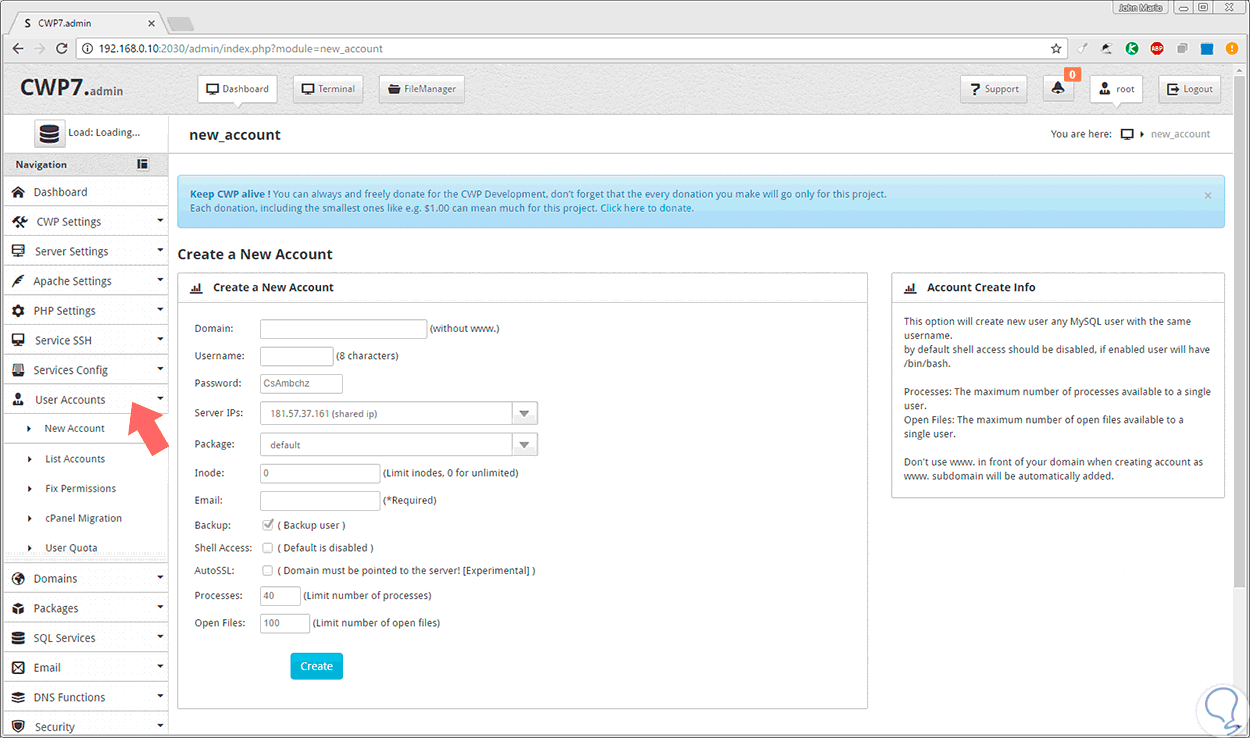Click the Server Settings monitor icon

(18, 251)
